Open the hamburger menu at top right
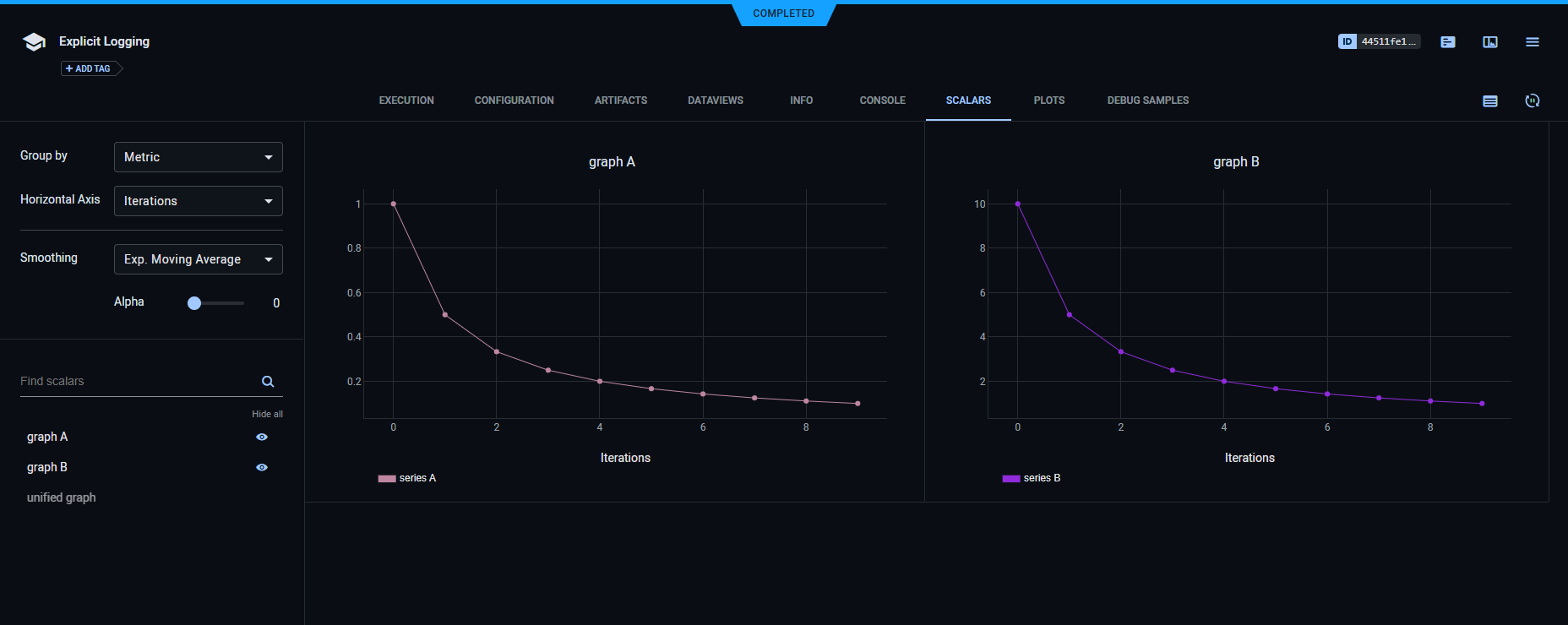 coord(1533,42)
